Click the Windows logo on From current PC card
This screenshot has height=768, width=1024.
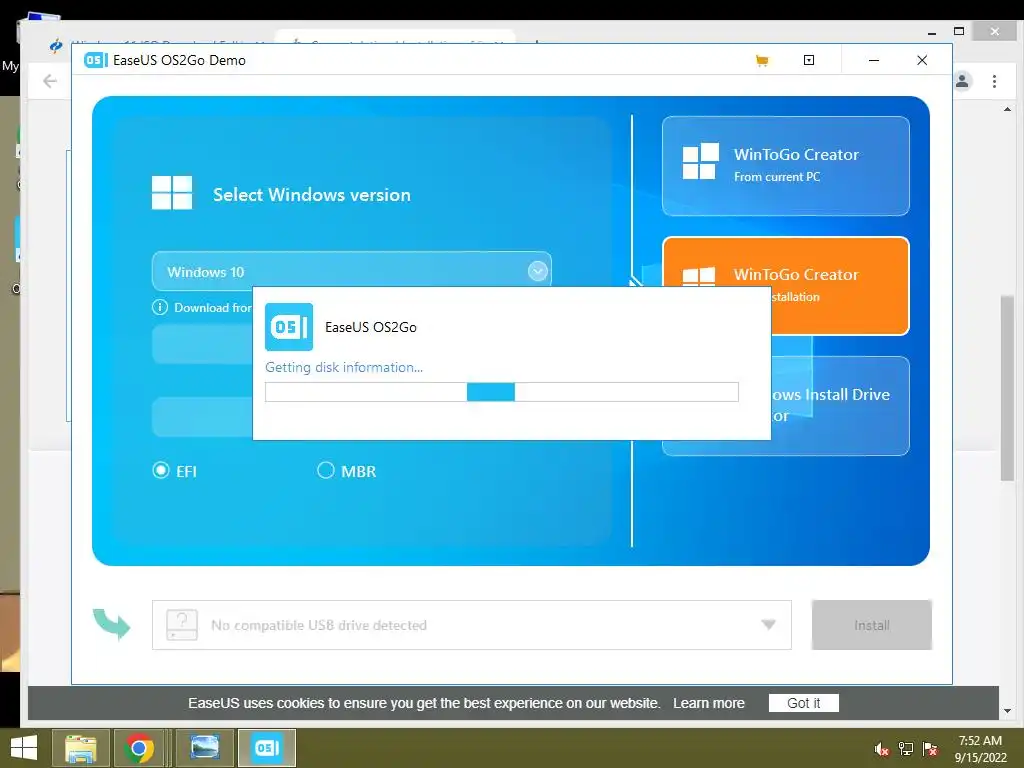pyautogui.click(x=700, y=161)
